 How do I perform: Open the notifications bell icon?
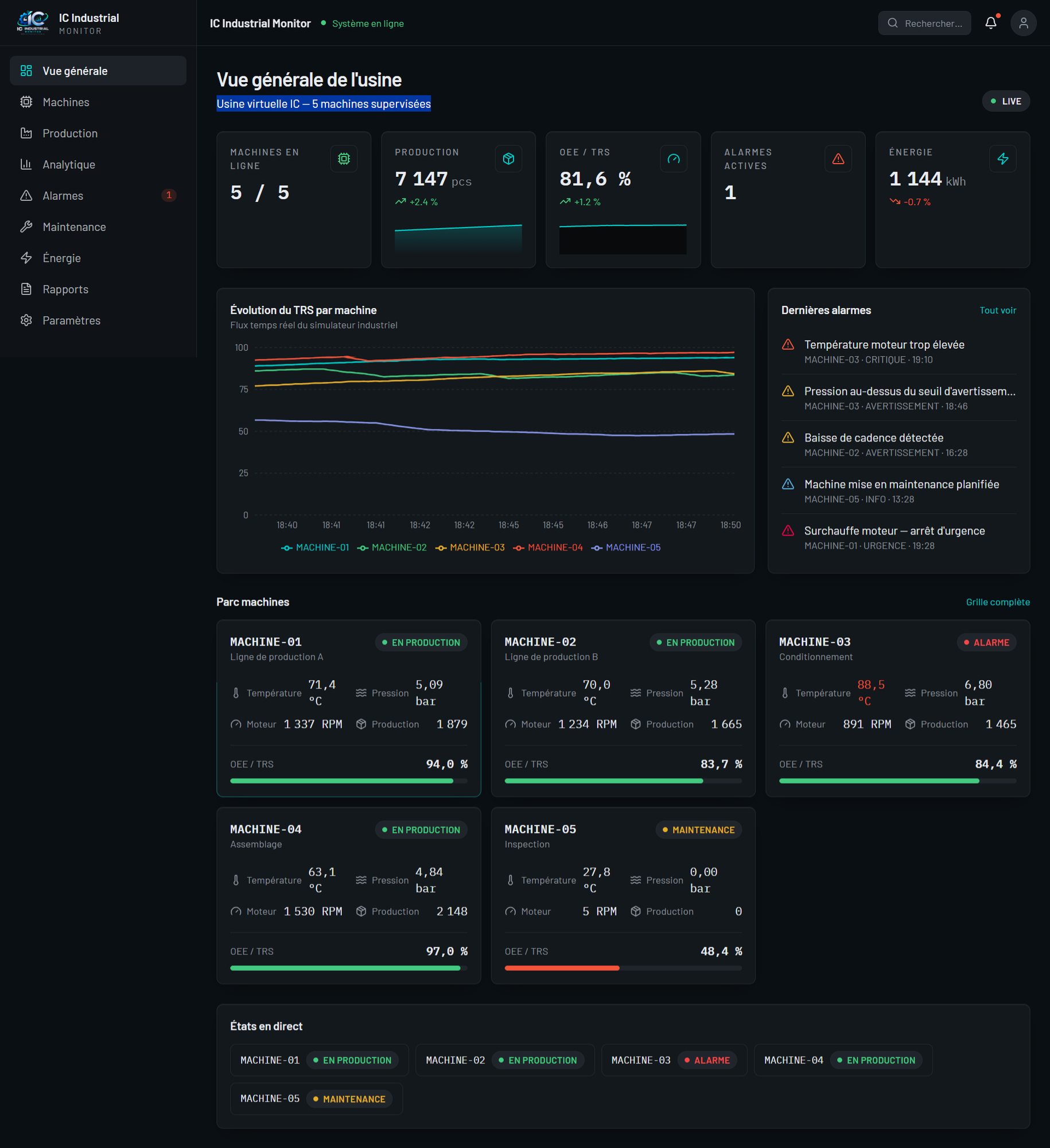point(990,23)
